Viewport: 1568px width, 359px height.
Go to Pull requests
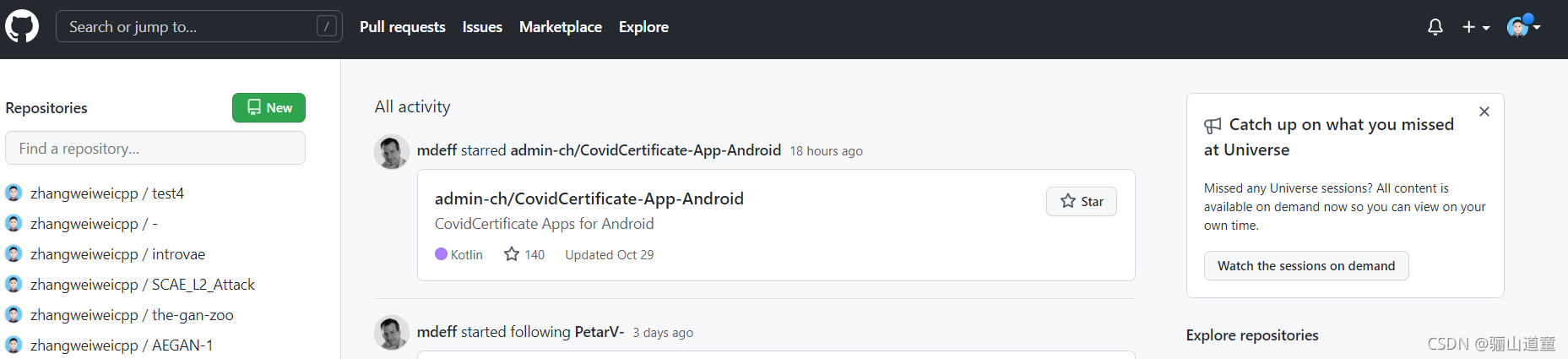pyautogui.click(x=402, y=27)
